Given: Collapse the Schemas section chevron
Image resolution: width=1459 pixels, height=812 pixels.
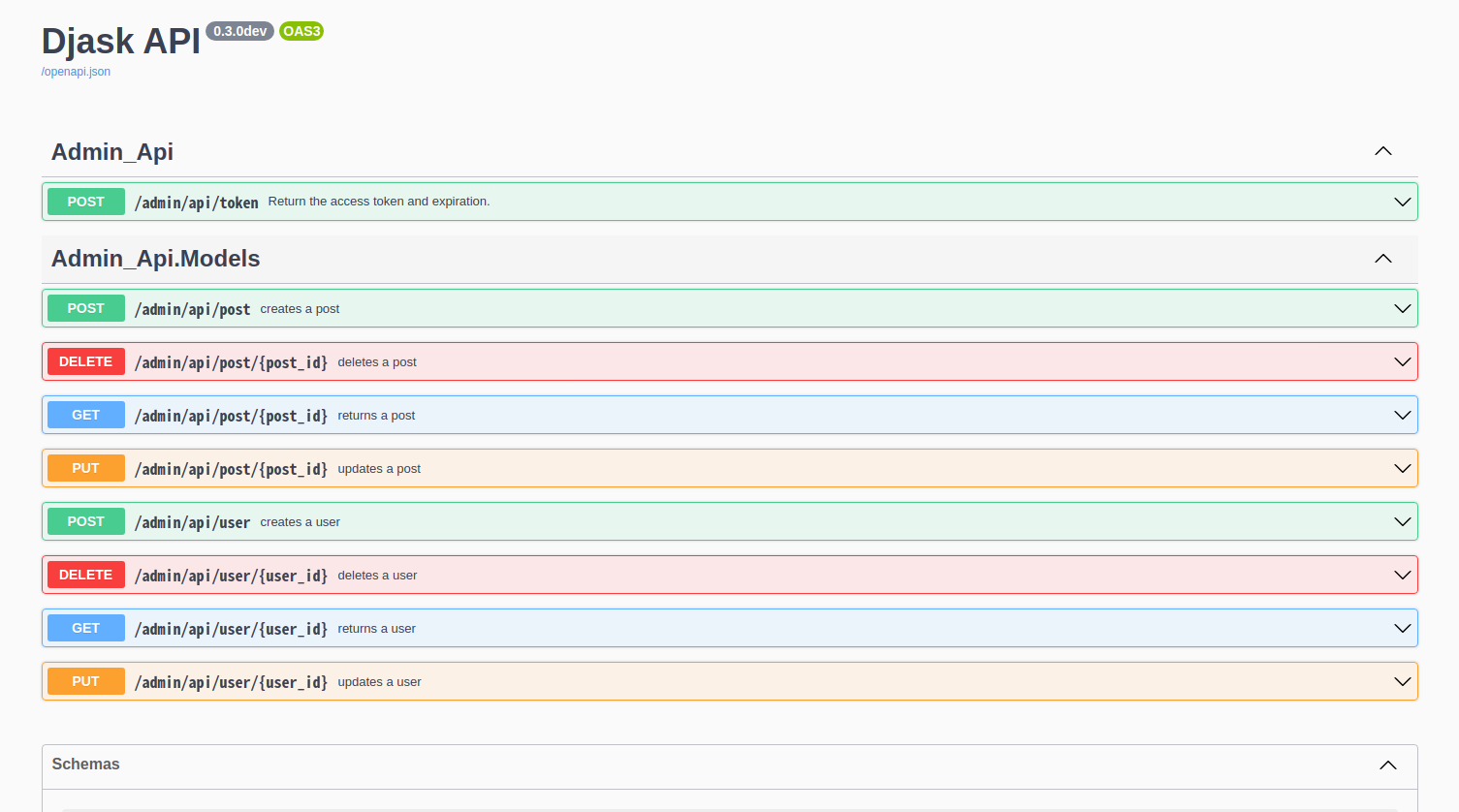Looking at the screenshot, I should [1388, 765].
